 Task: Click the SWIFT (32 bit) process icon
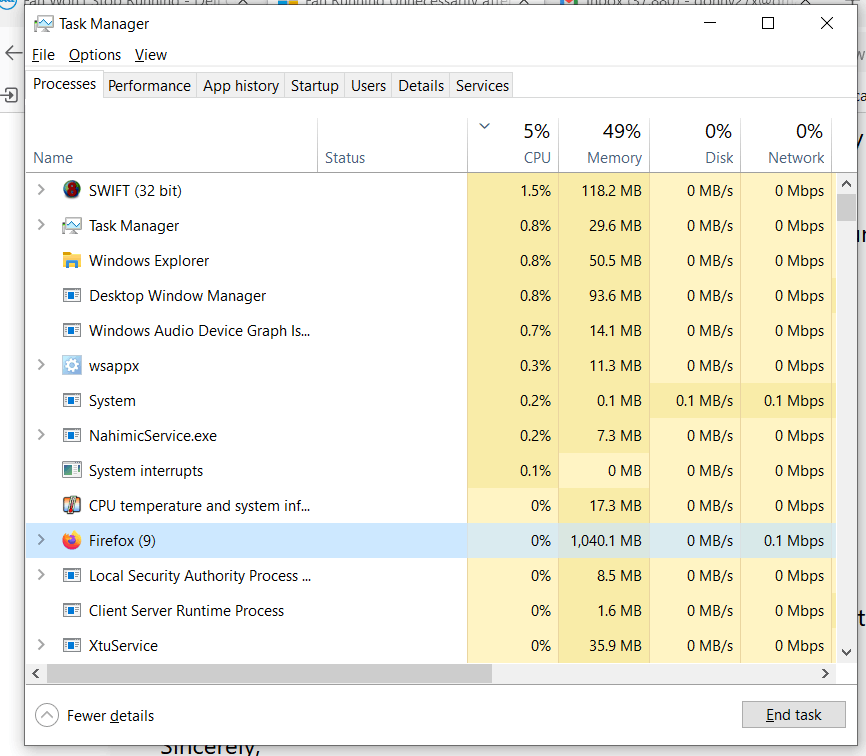pos(72,191)
